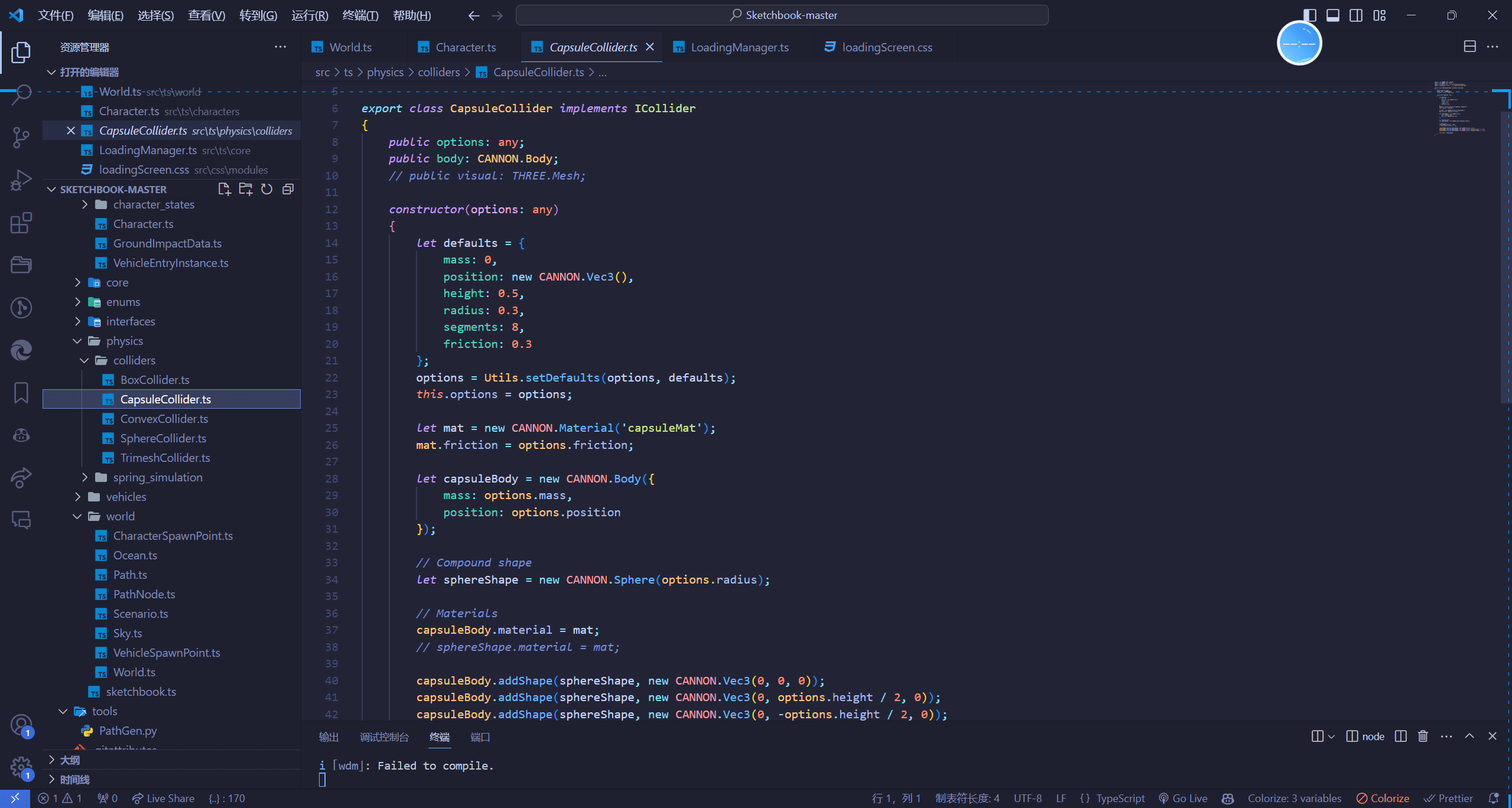Expand the vehicles folder in explorer

tap(126, 496)
